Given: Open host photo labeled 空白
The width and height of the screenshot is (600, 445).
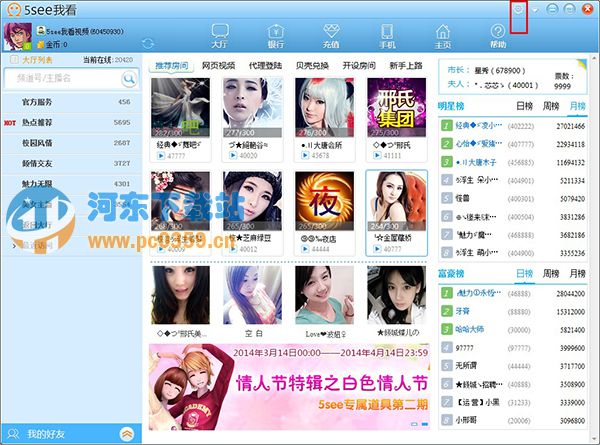Looking at the screenshot, I should pyautogui.click(x=253, y=295).
